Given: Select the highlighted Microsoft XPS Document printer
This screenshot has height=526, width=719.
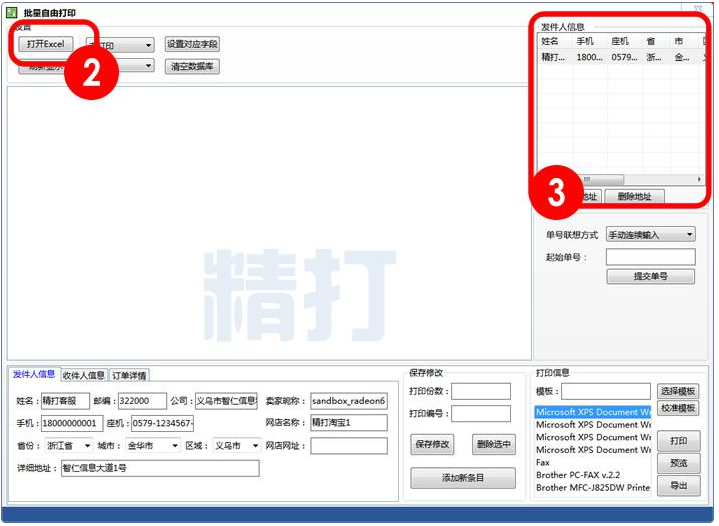Looking at the screenshot, I should pyautogui.click(x=592, y=412).
